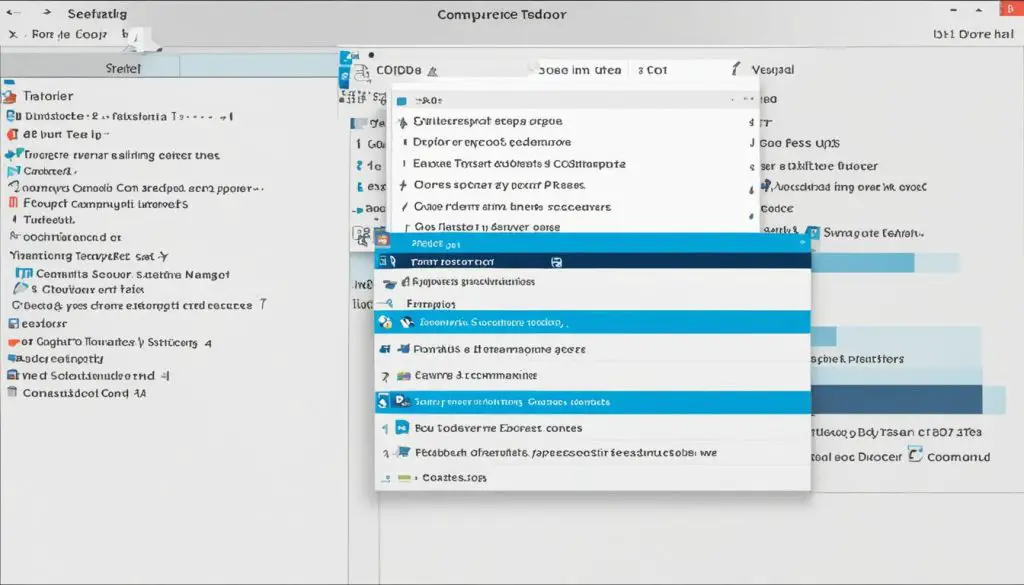The image size is (1024, 585).
Task: Click the icon before 'PonatUS a Hoteamaoiore'
Action: coord(404,349)
